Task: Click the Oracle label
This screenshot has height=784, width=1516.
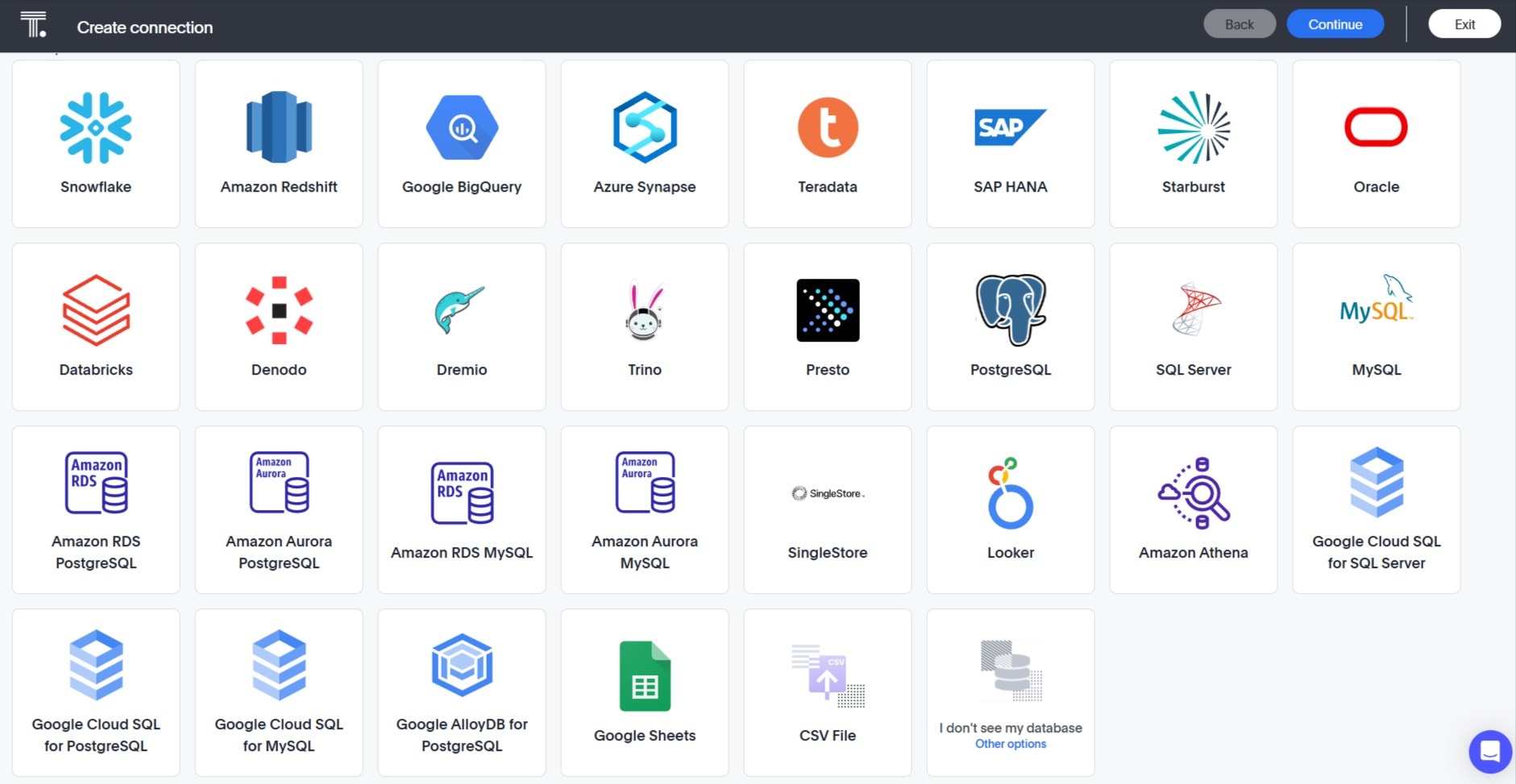Action: click(1377, 187)
